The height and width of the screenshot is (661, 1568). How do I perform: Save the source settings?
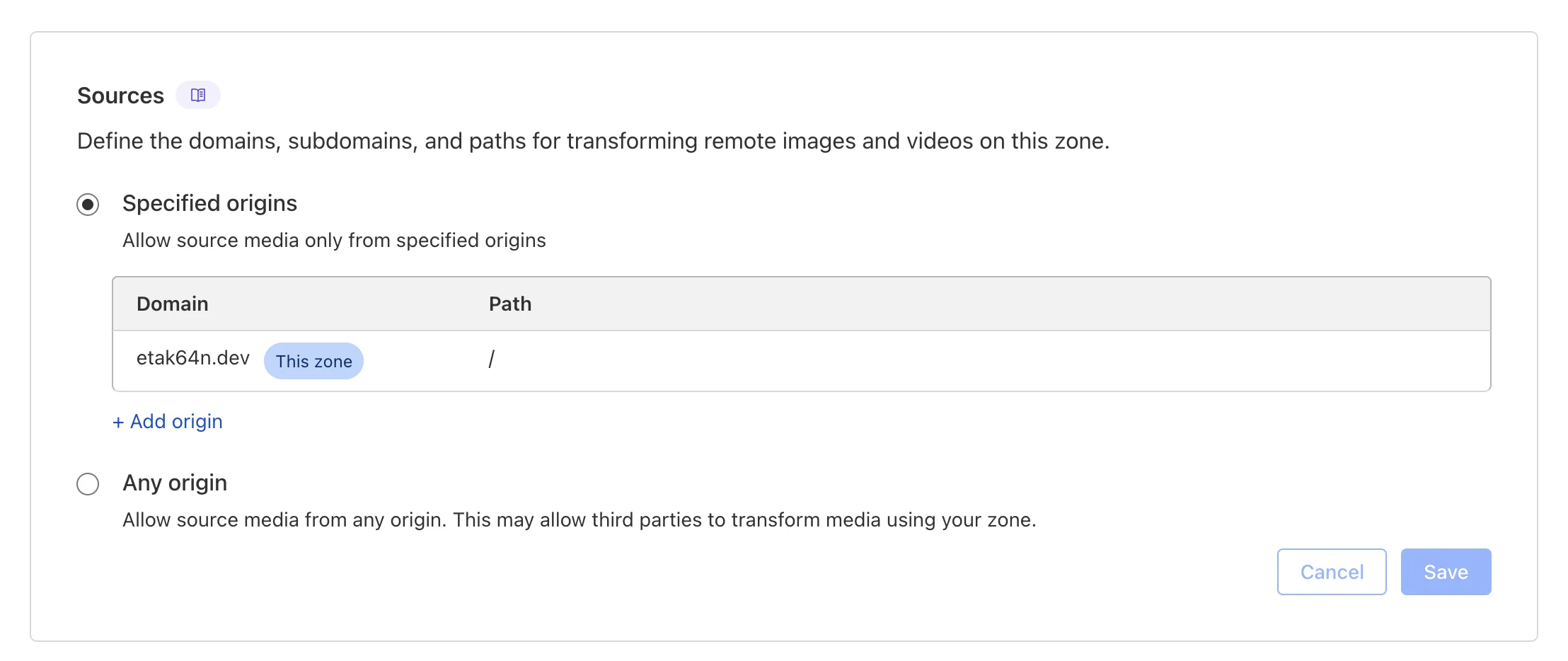(x=1446, y=572)
